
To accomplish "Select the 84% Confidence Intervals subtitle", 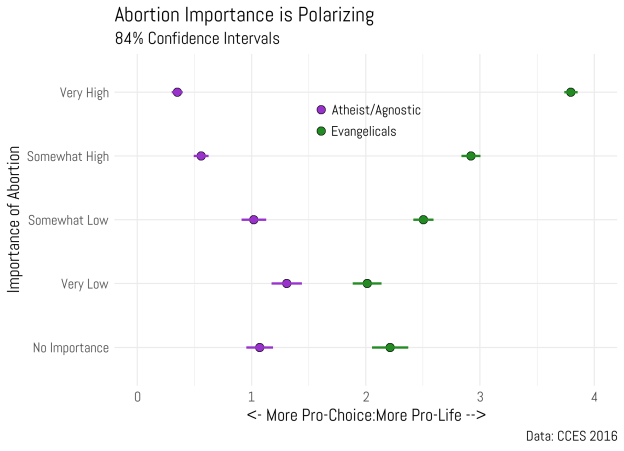I will click(x=197, y=39).
